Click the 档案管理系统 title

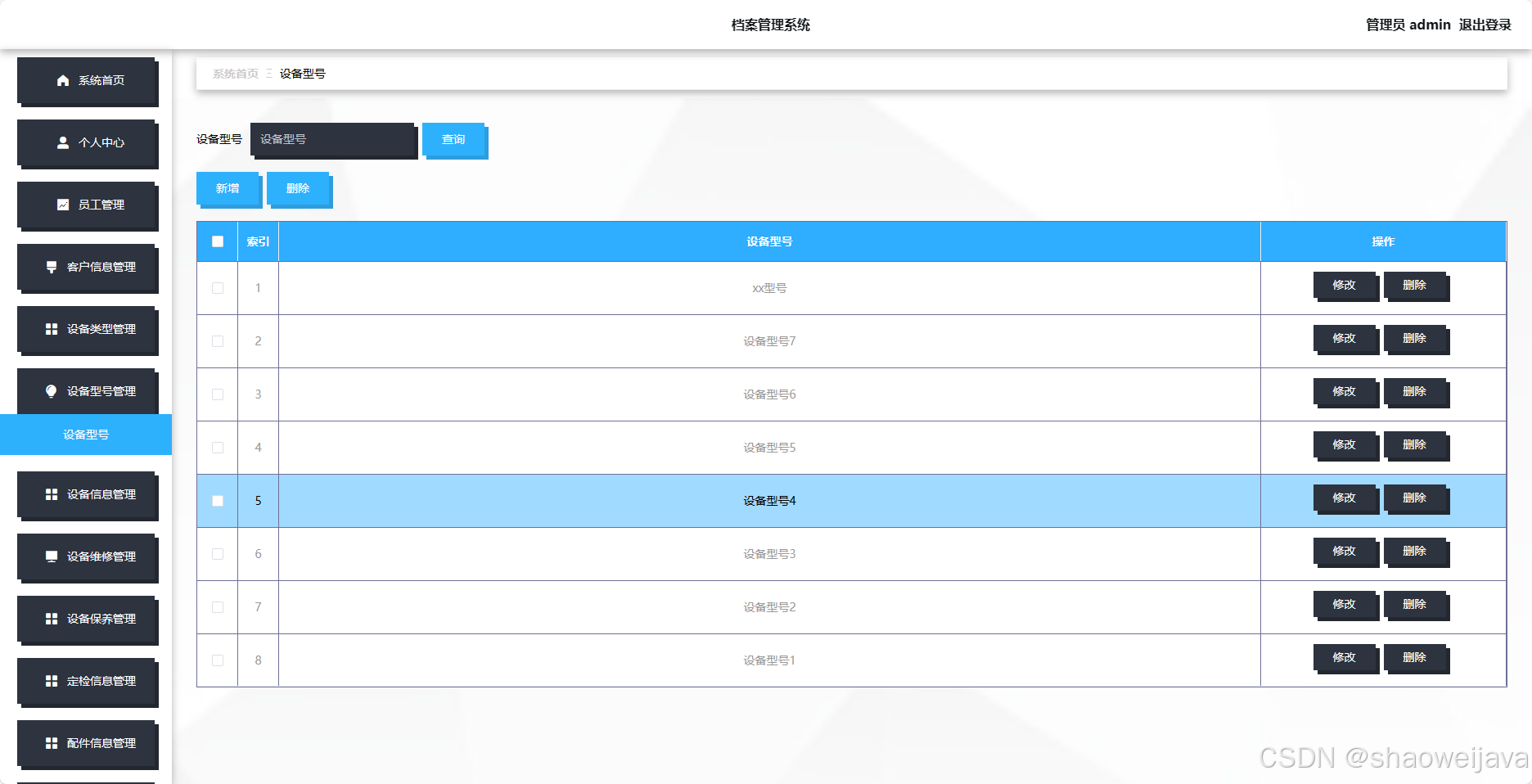tap(770, 25)
